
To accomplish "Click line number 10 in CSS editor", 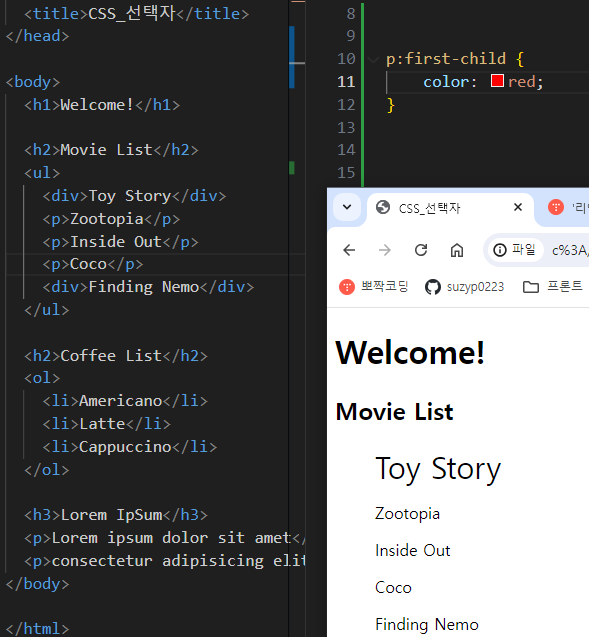I will click(346, 59).
